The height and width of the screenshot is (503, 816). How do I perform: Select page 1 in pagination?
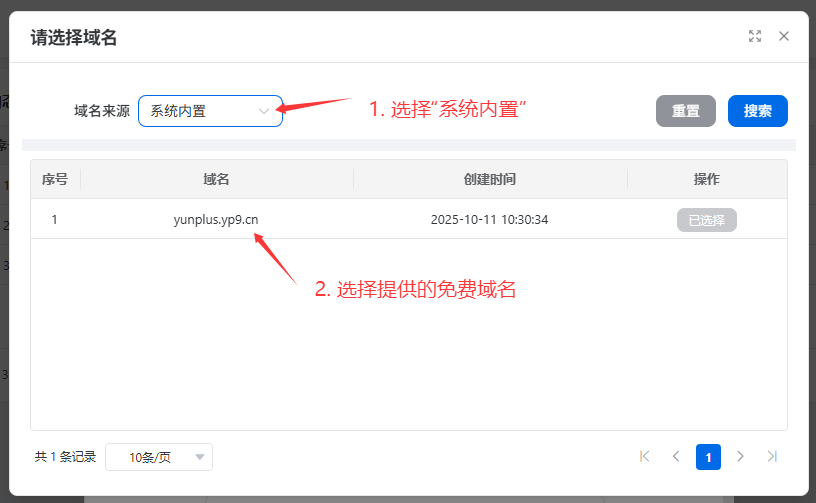point(708,457)
